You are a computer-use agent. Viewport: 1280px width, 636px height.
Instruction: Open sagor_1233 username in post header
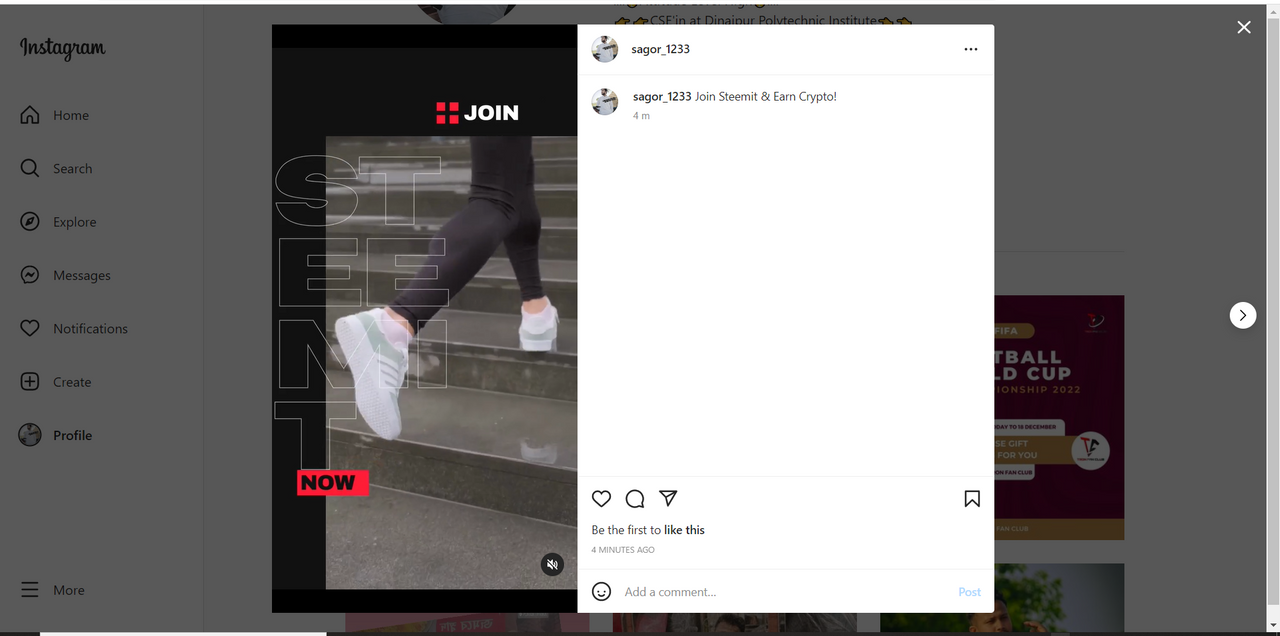pyautogui.click(x=660, y=49)
